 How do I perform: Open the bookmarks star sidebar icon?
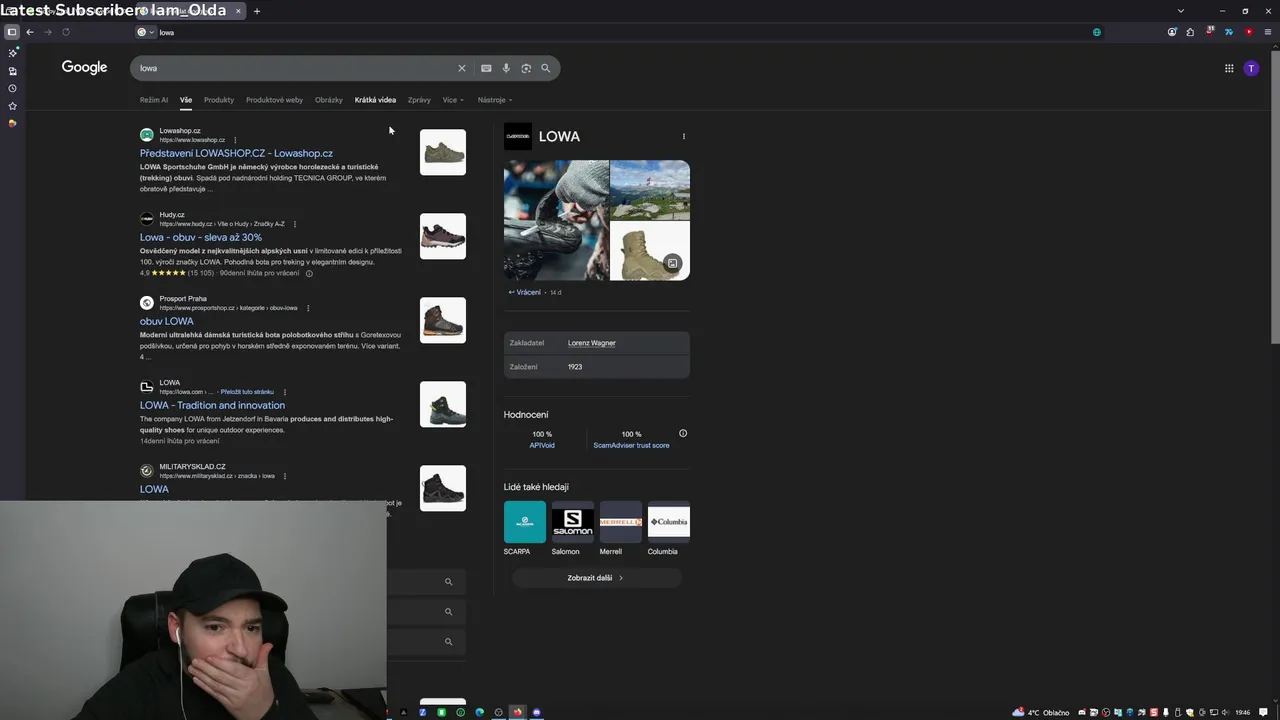pos(12,106)
